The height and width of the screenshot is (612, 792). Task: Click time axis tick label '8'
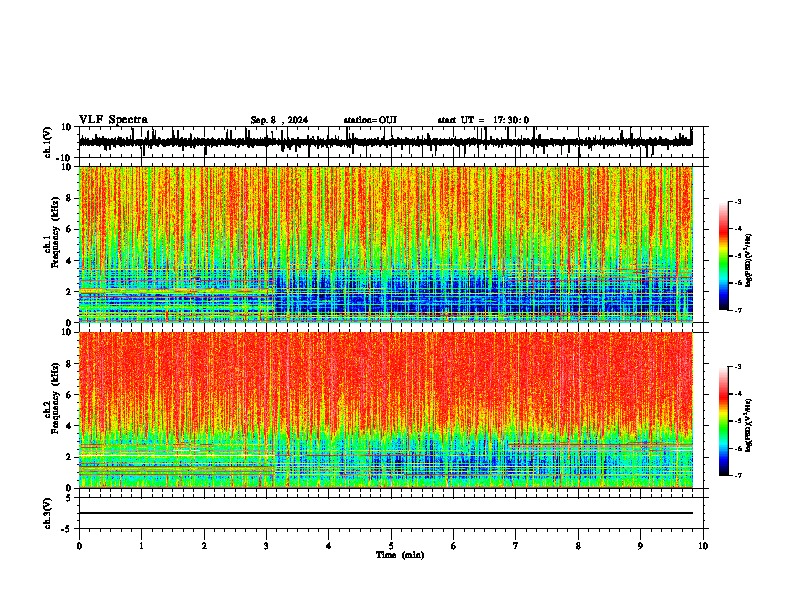(x=578, y=546)
